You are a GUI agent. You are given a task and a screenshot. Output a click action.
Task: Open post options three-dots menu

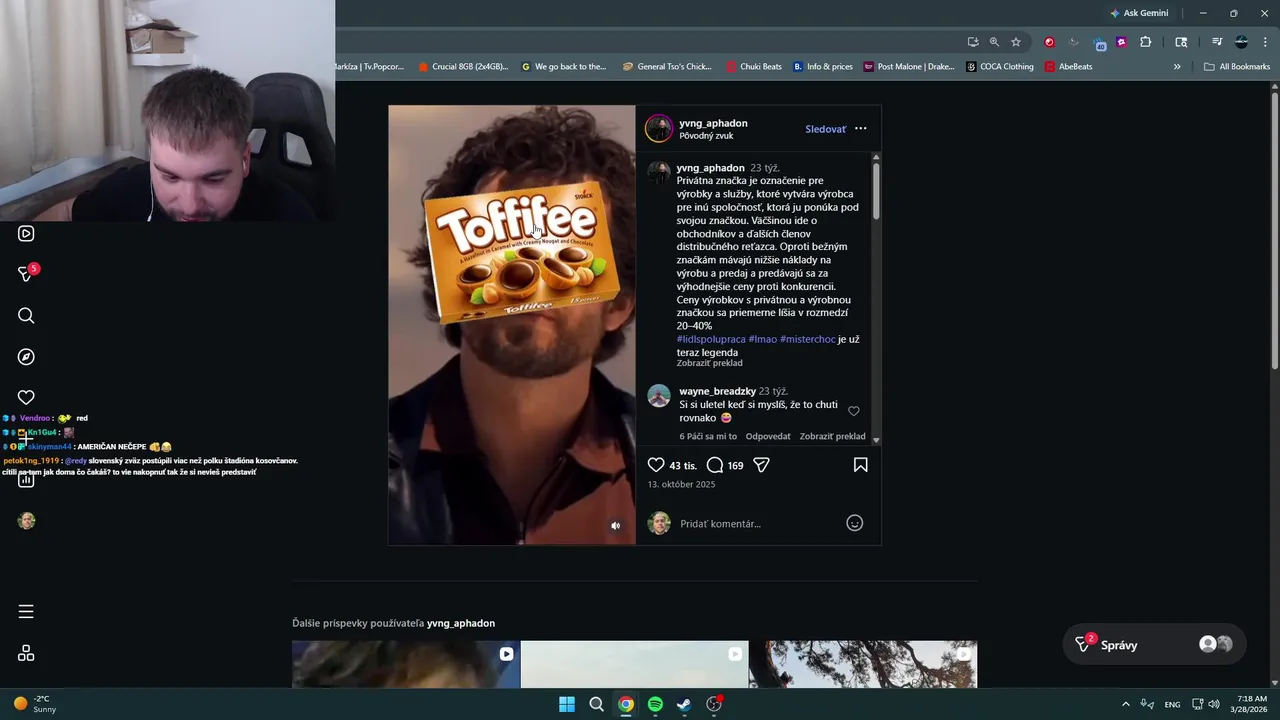point(860,128)
